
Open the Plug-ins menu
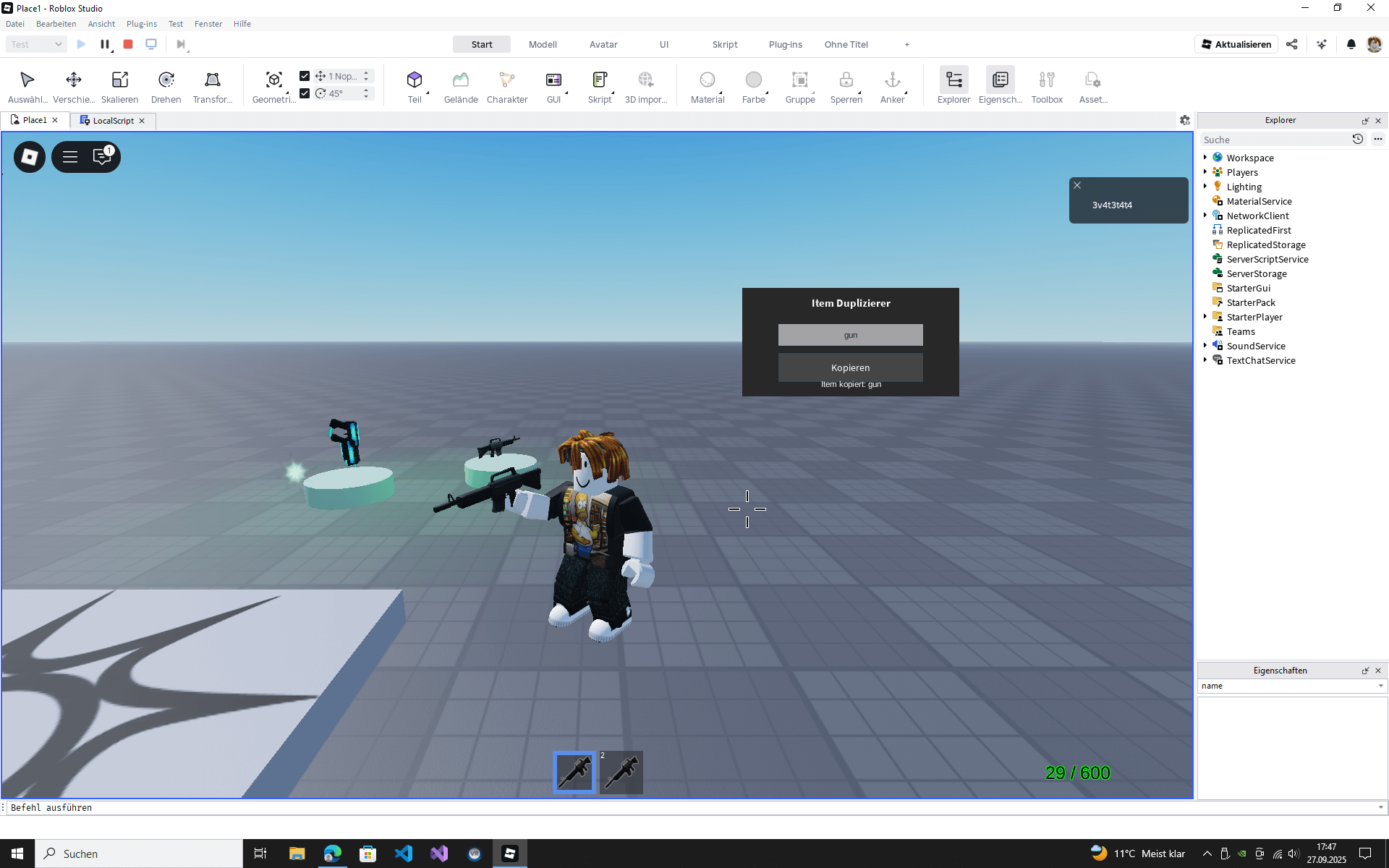coord(141,24)
